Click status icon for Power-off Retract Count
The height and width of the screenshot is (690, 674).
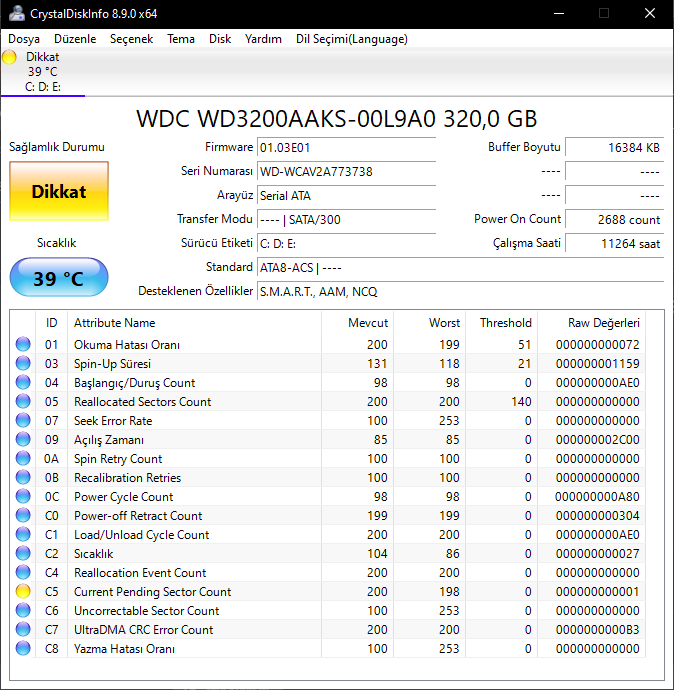(23, 515)
